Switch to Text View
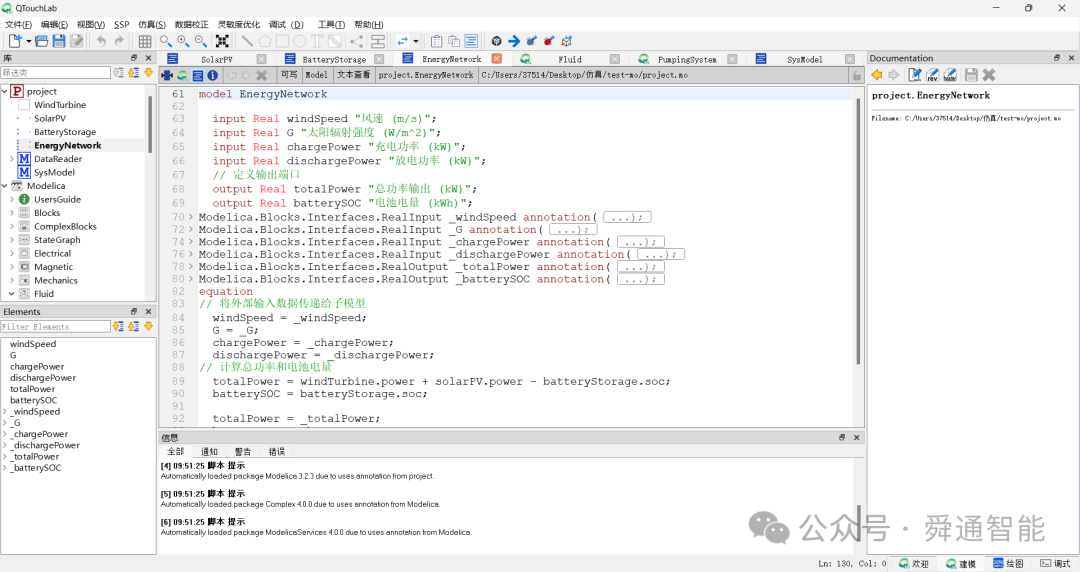The width and height of the screenshot is (1080, 572). click(x=198, y=75)
